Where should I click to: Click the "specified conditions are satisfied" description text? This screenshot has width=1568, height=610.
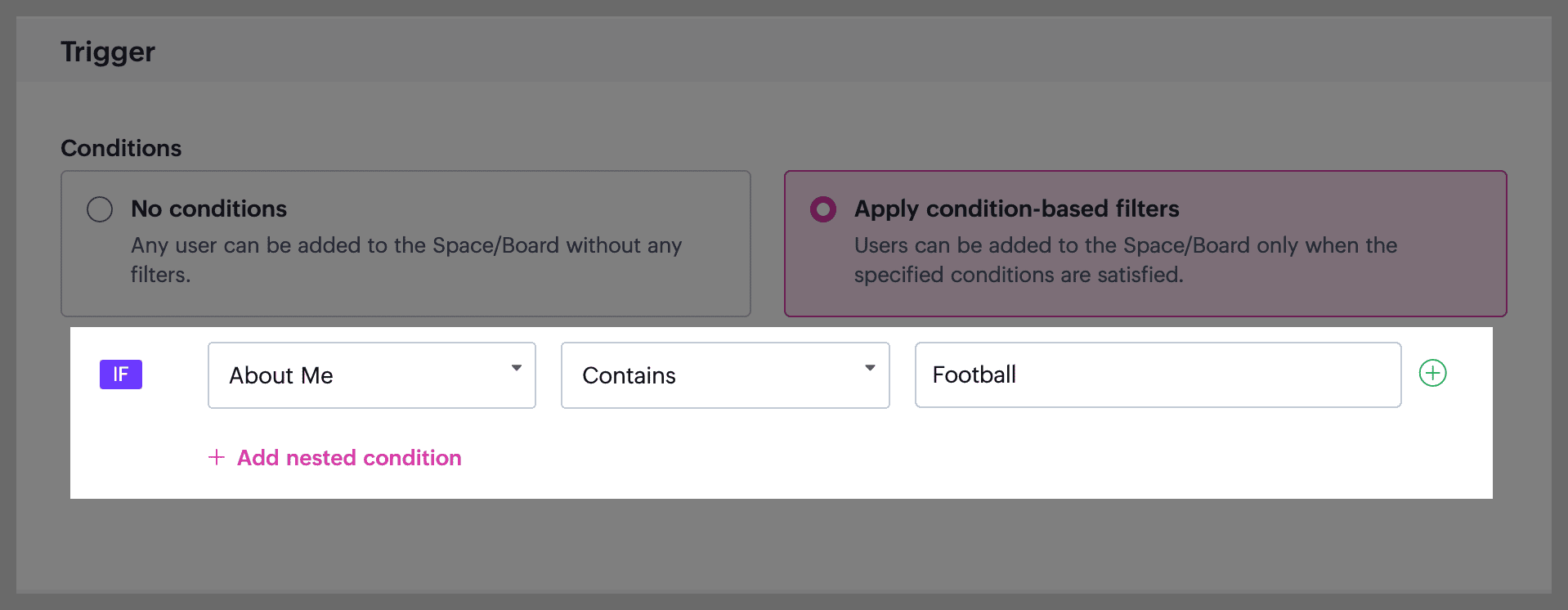[x=1018, y=275]
